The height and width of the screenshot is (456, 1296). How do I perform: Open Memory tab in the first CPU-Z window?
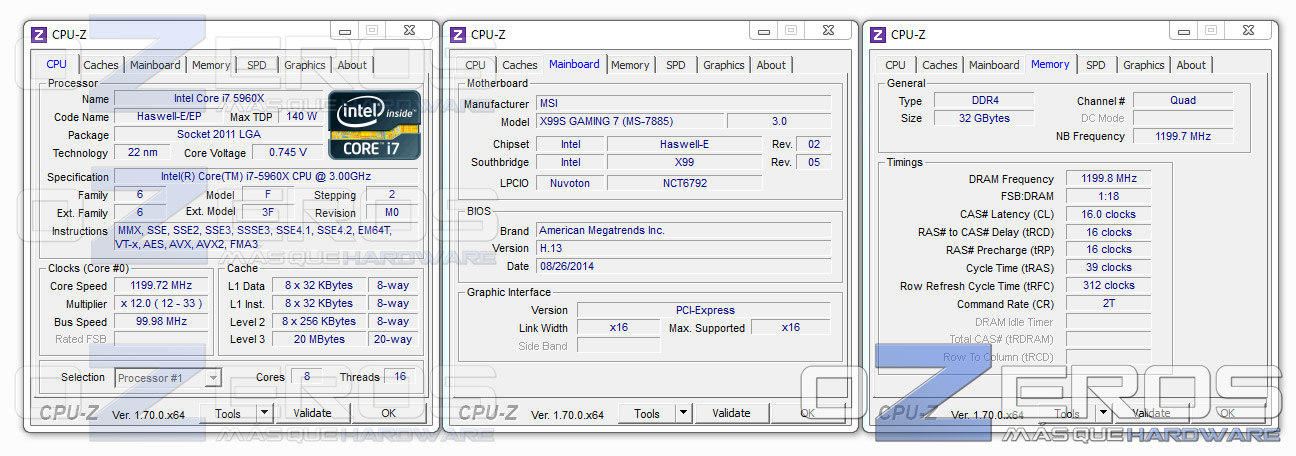click(211, 65)
